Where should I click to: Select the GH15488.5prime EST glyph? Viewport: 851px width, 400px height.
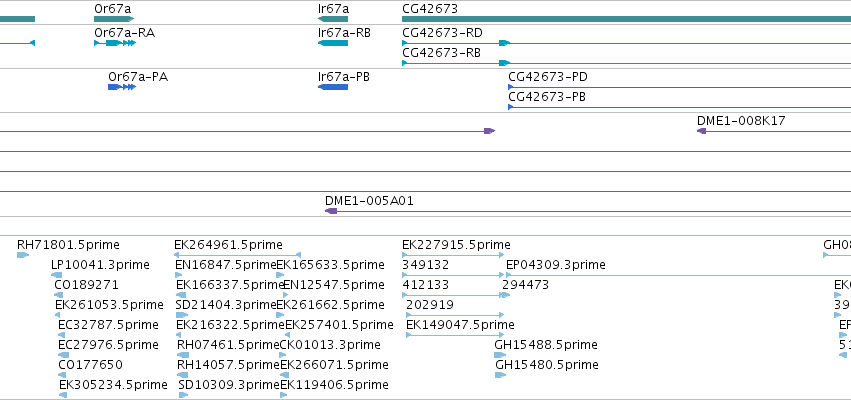click(x=500, y=355)
